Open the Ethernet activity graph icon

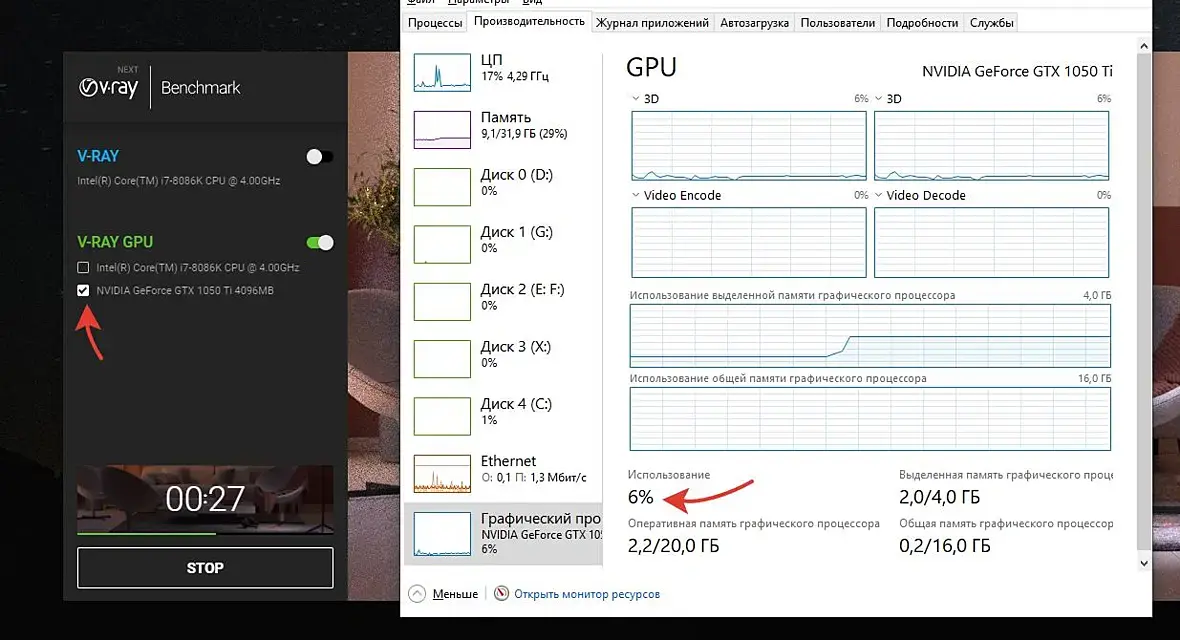coord(442,474)
